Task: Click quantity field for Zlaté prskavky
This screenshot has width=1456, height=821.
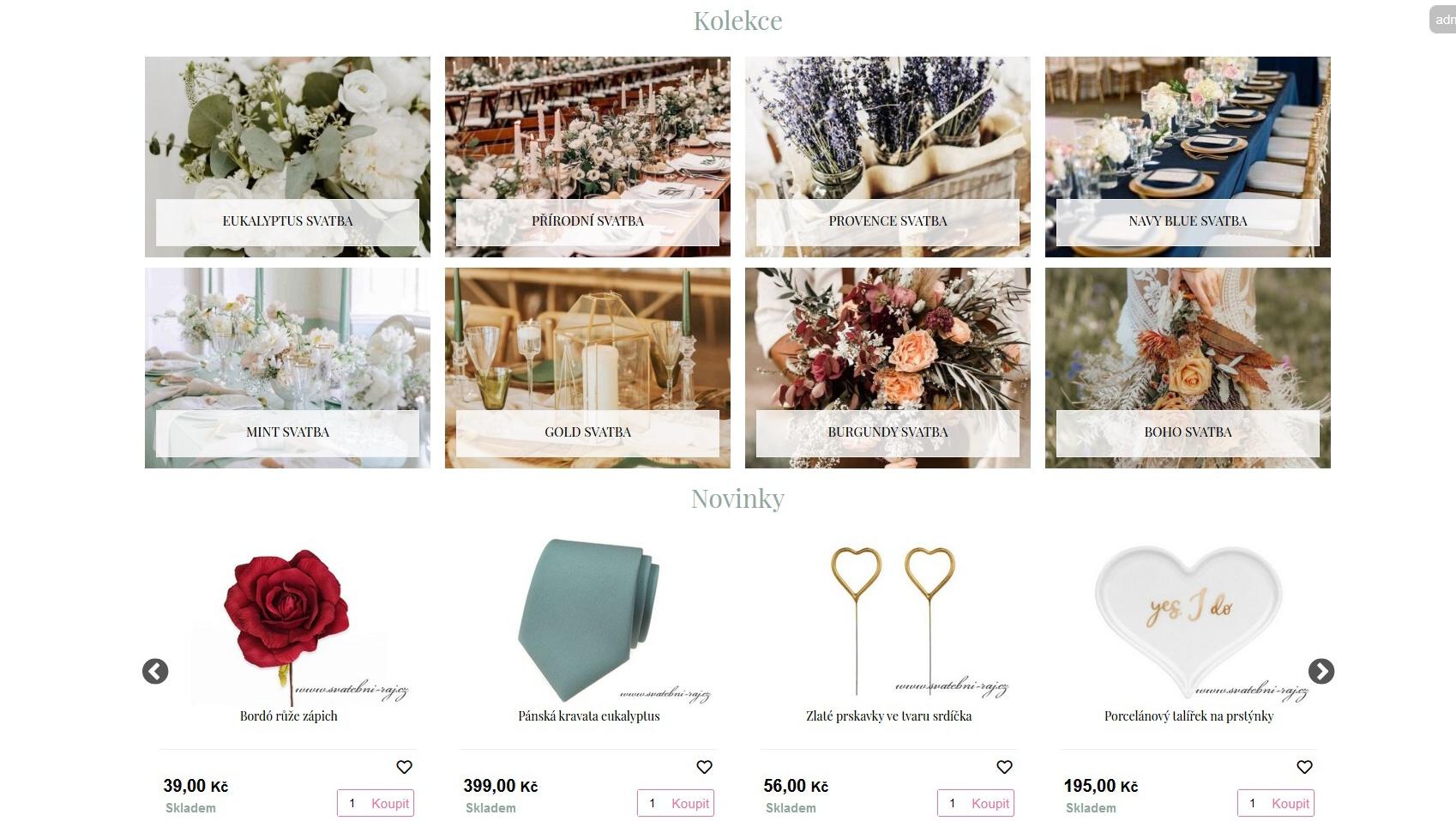Action: (x=953, y=803)
